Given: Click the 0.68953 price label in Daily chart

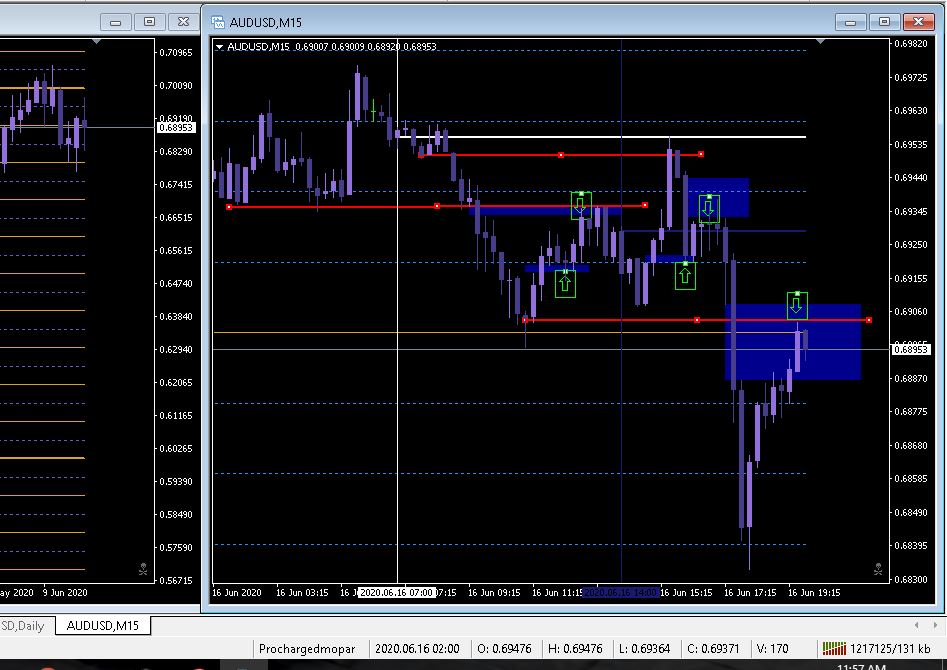Looking at the screenshot, I should (176, 127).
